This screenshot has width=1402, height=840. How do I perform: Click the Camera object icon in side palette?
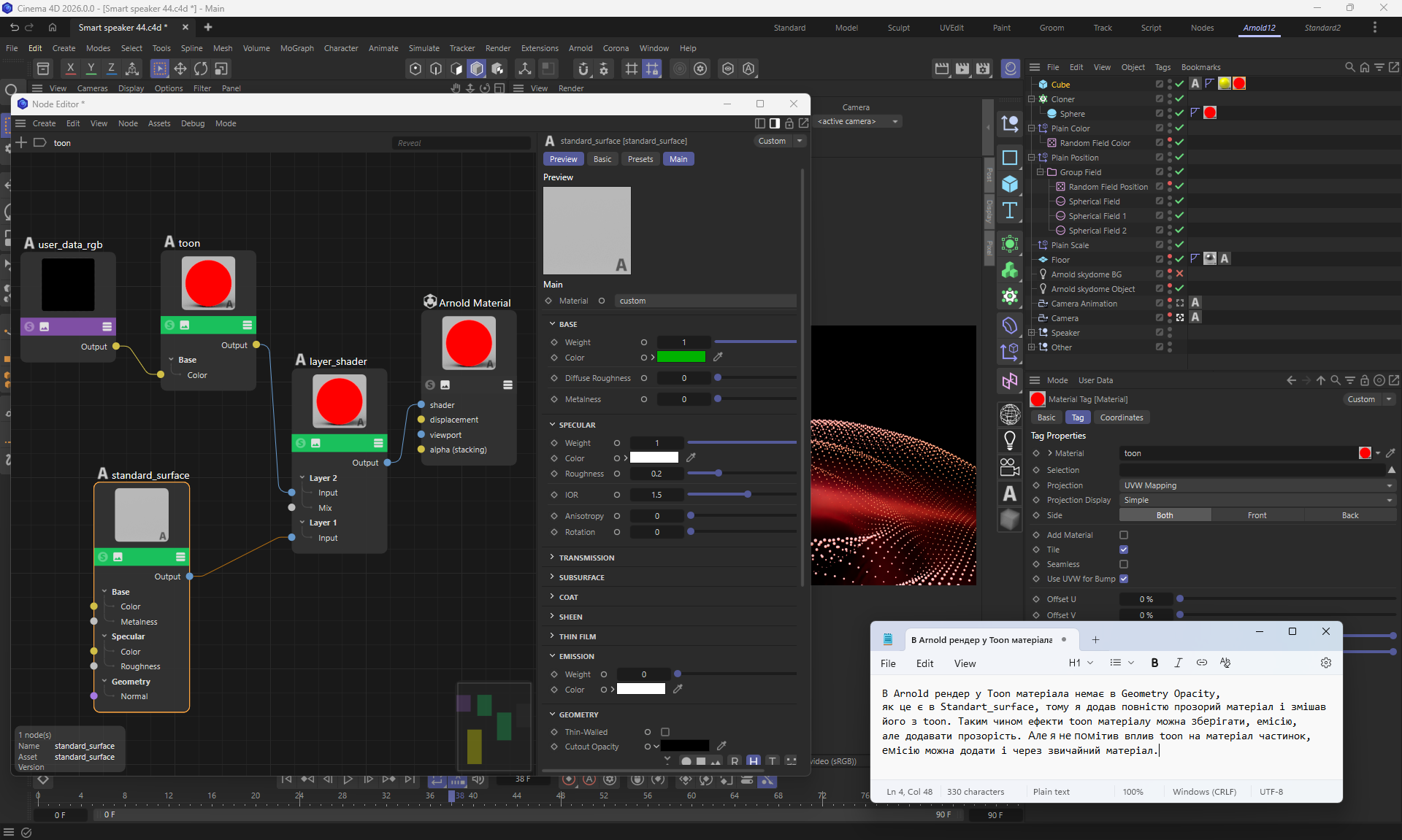1010,467
